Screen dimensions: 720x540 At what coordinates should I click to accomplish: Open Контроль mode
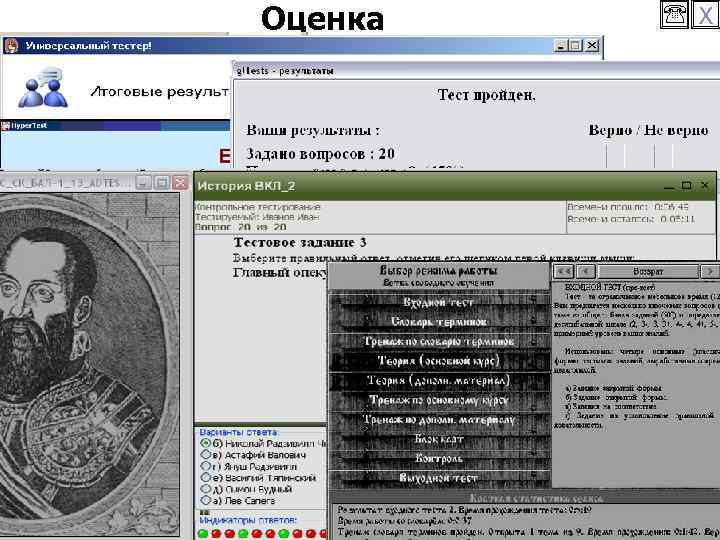439,459
